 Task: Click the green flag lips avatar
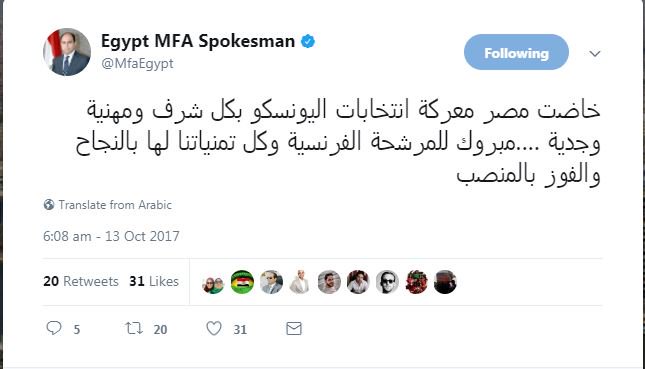pyautogui.click(x=242, y=282)
